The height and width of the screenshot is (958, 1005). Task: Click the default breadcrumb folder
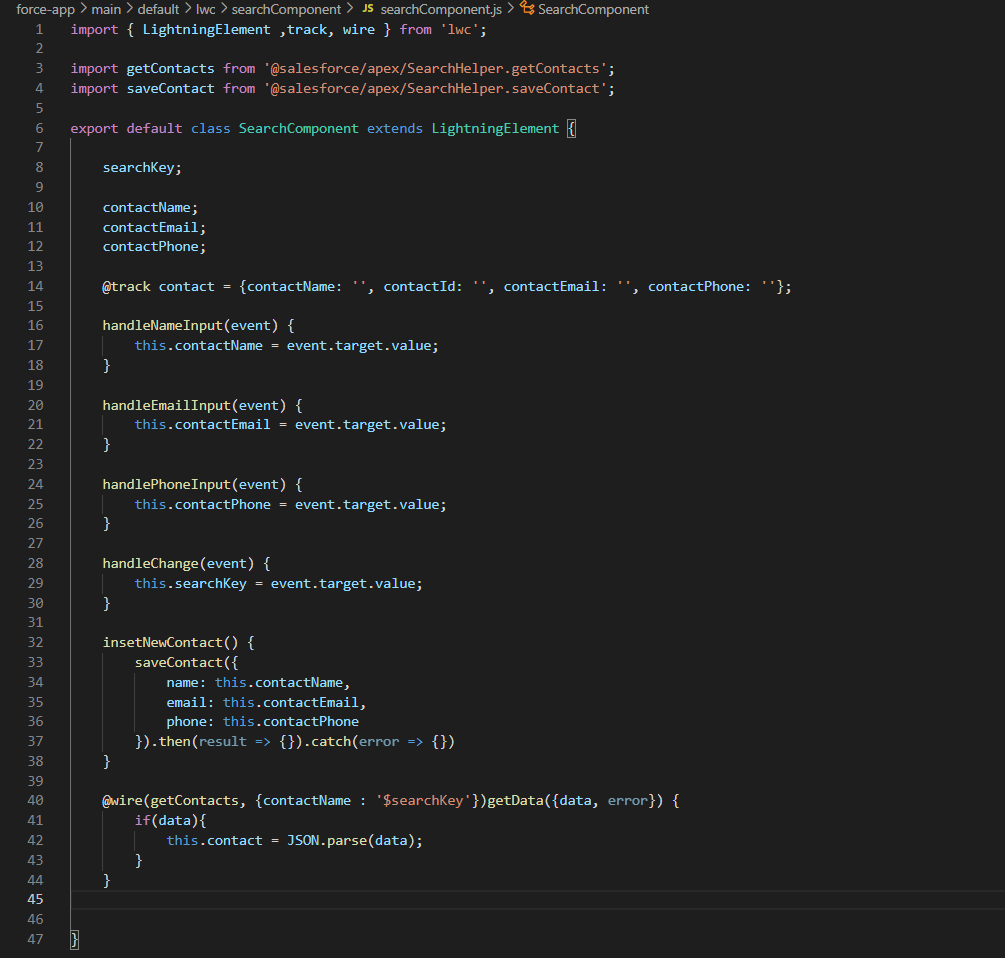158,10
